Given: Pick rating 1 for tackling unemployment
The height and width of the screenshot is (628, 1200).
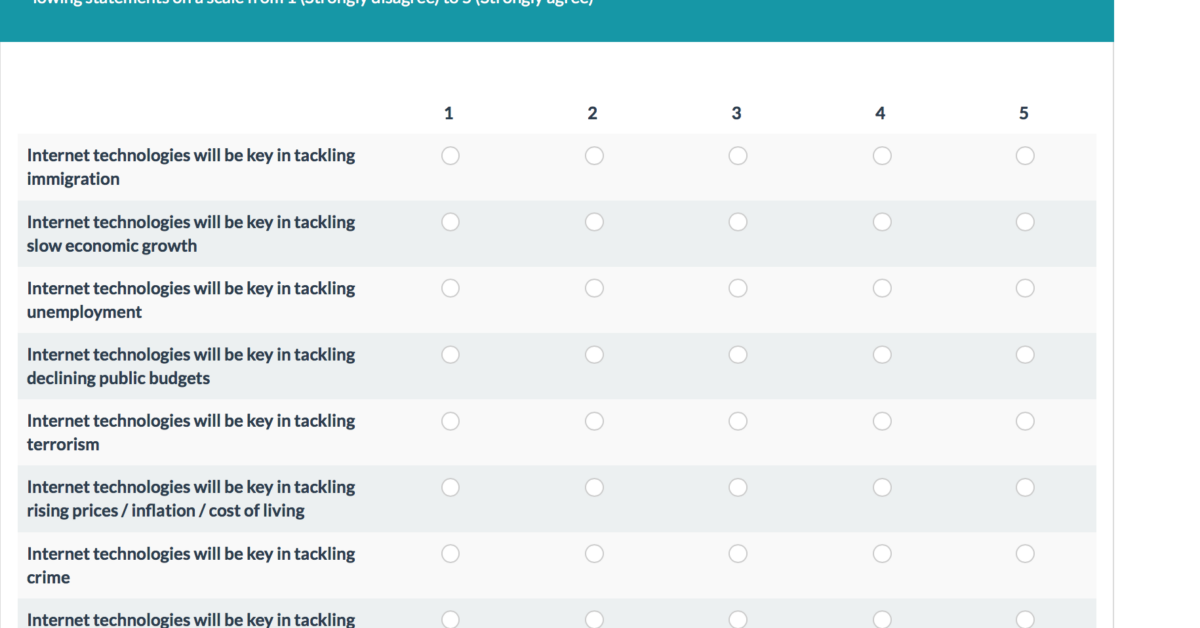Looking at the screenshot, I should [x=450, y=288].
